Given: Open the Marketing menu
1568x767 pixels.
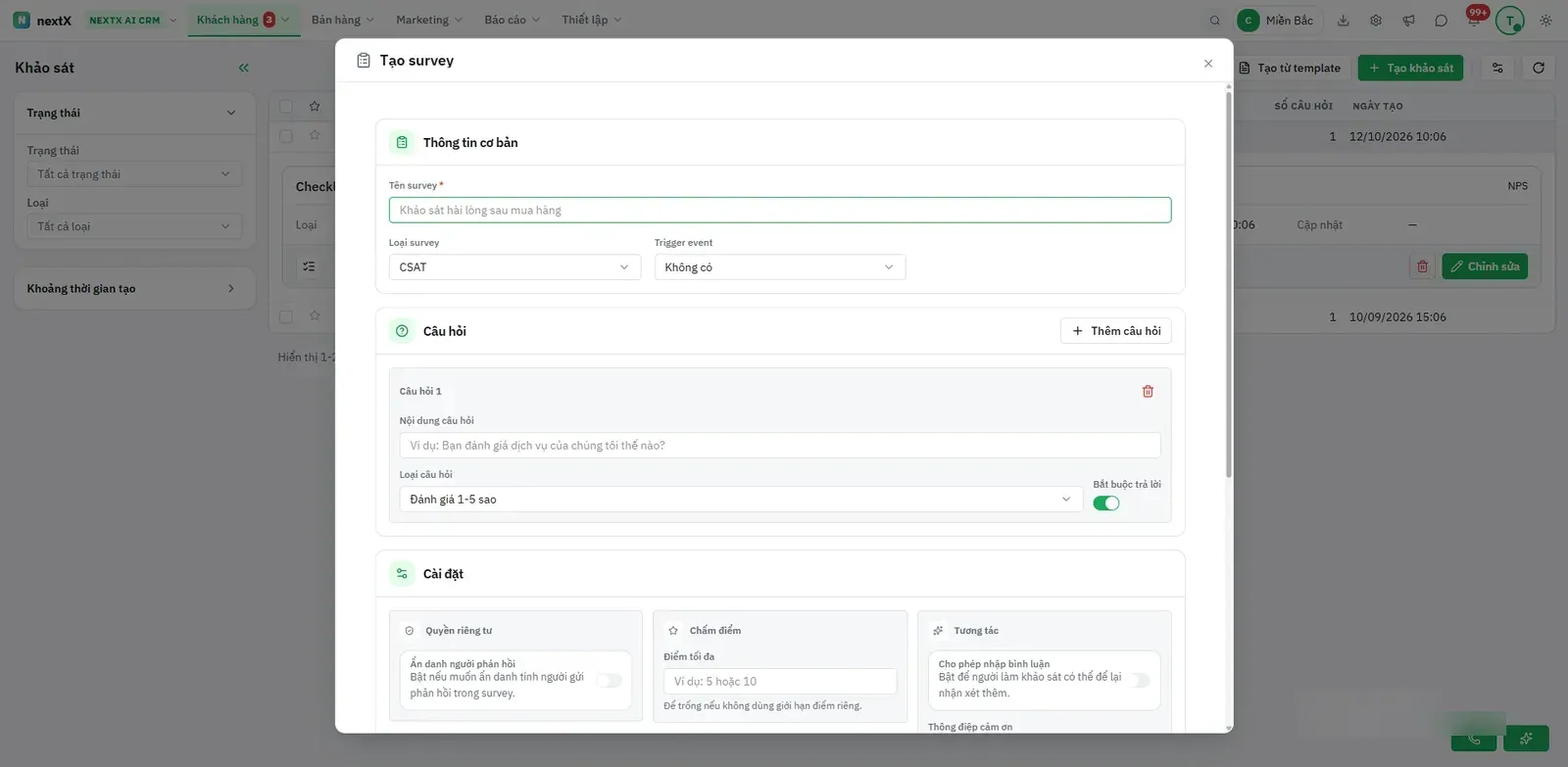Looking at the screenshot, I should 429,20.
